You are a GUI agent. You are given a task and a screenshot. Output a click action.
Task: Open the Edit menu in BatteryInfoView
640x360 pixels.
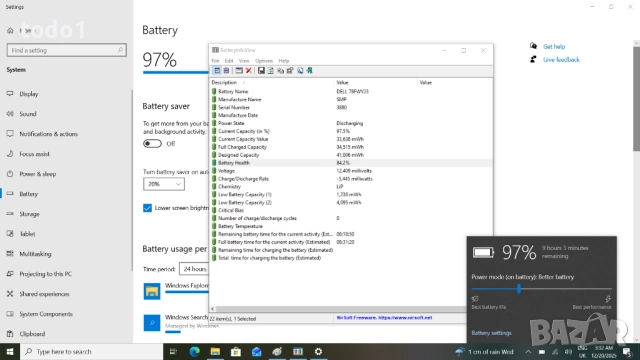pos(229,61)
